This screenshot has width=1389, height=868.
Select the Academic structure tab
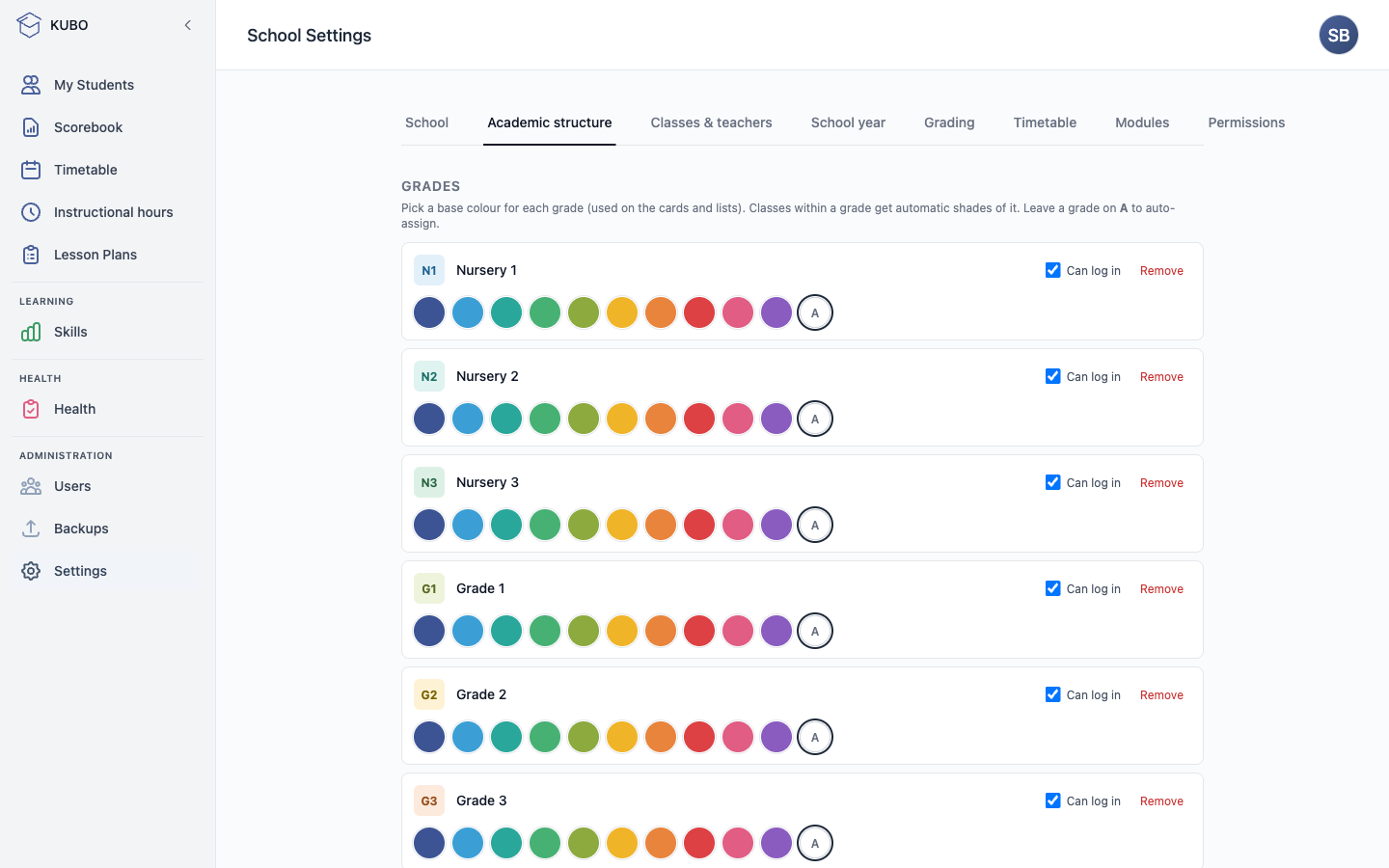[550, 122]
